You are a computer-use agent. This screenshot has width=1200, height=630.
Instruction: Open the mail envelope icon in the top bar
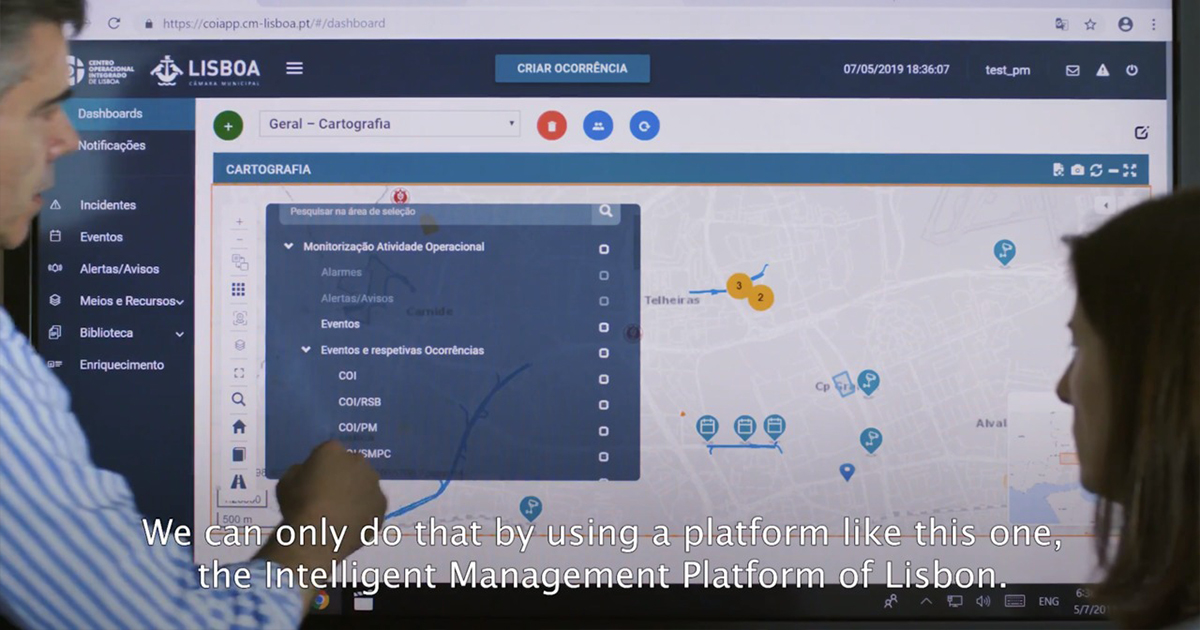pos(1071,70)
